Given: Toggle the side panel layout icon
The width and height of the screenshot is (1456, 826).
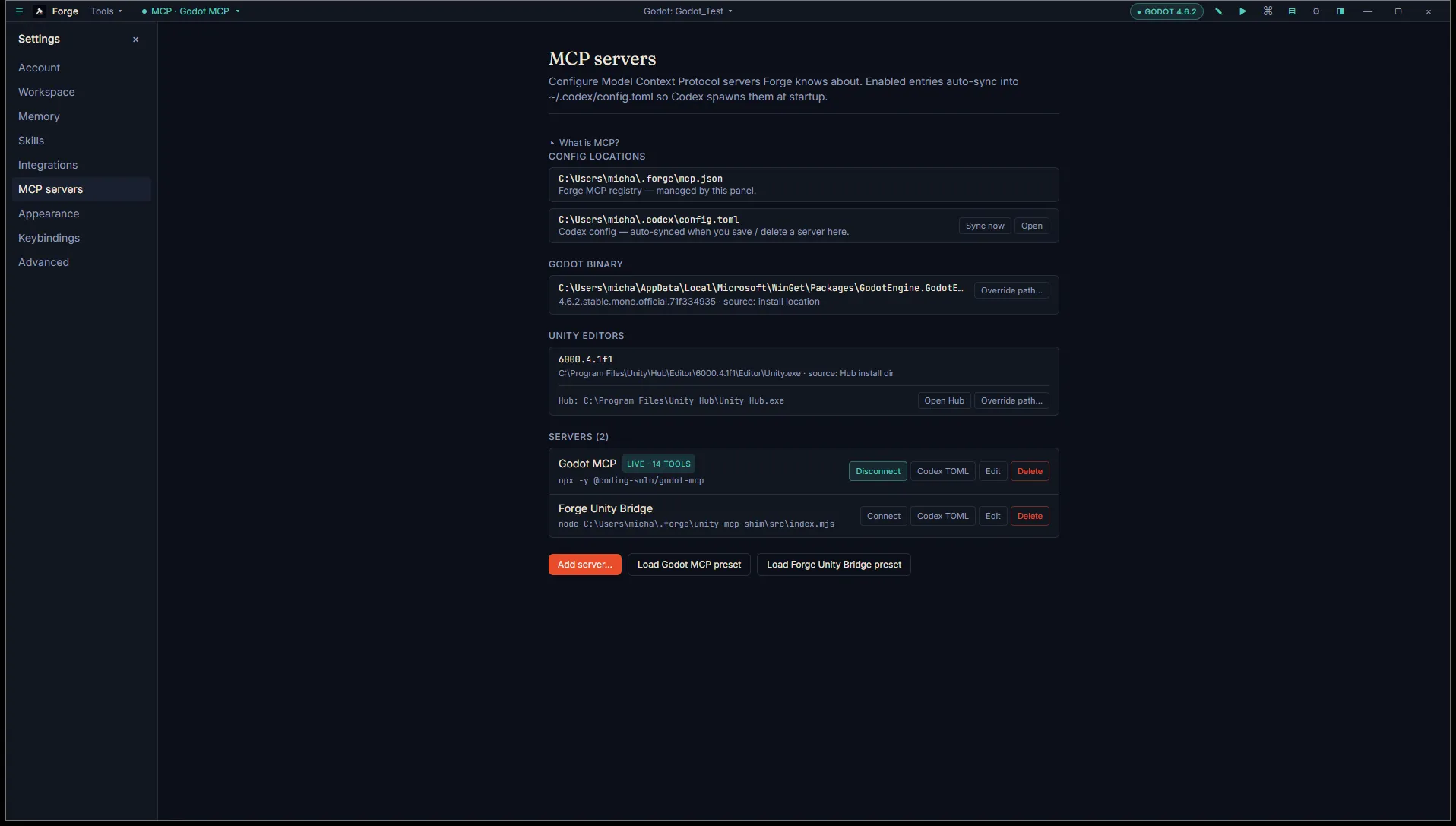Looking at the screenshot, I should tap(1340, 11).
